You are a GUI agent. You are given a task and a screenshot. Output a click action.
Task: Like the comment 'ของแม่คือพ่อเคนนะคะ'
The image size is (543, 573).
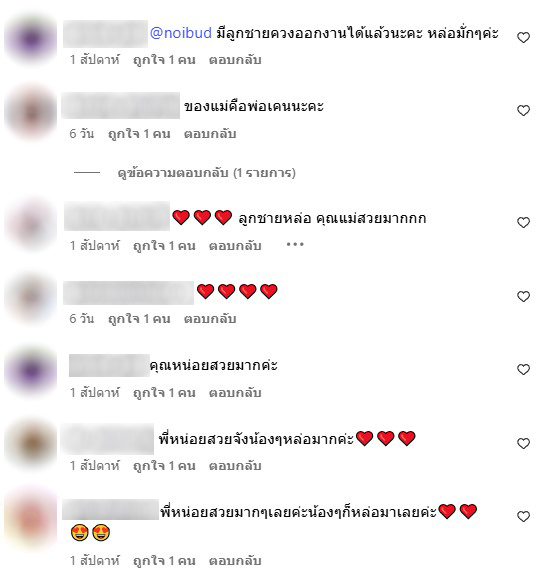[x=523, y=110]
